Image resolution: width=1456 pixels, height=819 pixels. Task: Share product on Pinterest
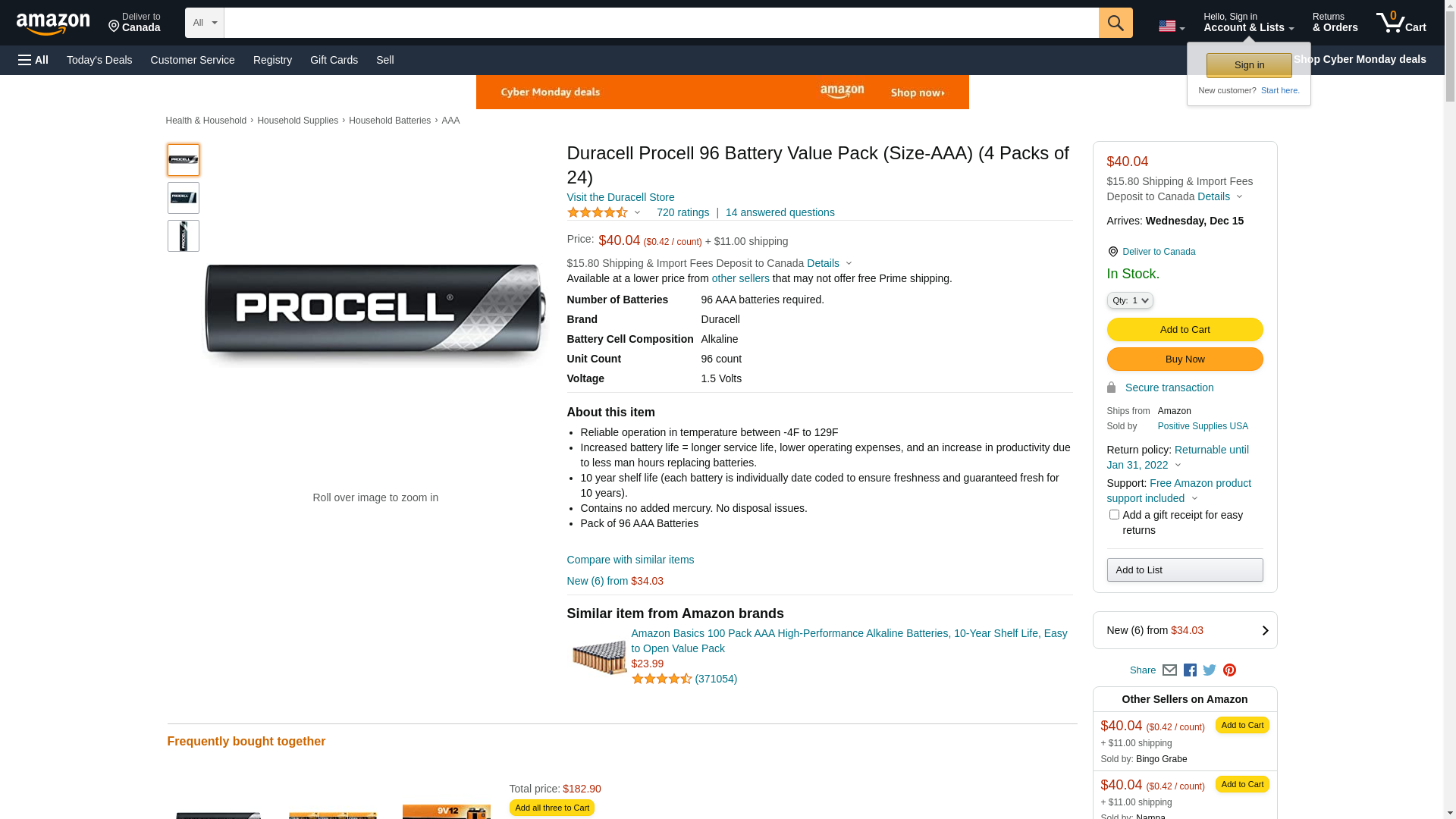pos(1229,670)
